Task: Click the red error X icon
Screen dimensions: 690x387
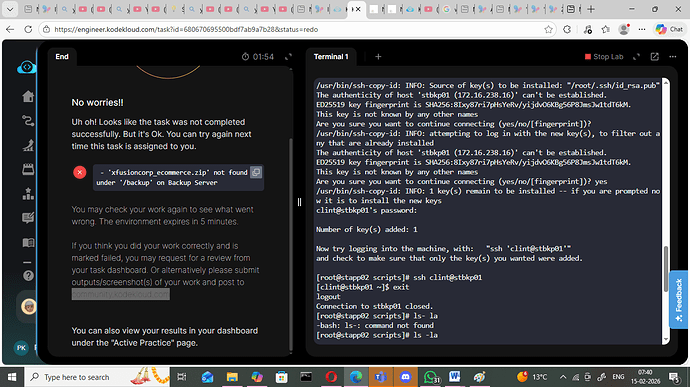Action: [80, 172]
